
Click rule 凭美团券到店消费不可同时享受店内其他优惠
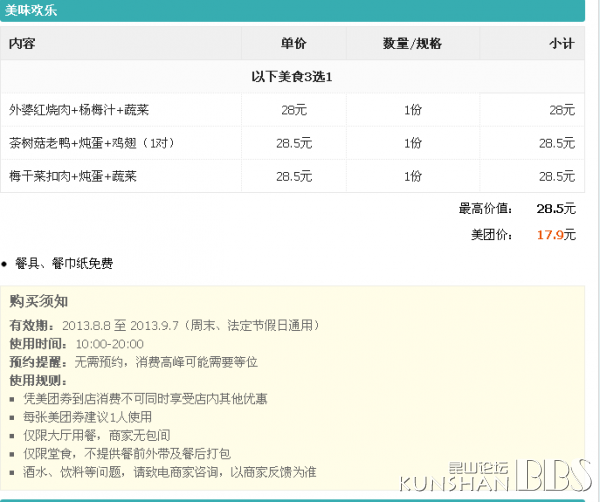pyautogui.click(x=145, y=399)
